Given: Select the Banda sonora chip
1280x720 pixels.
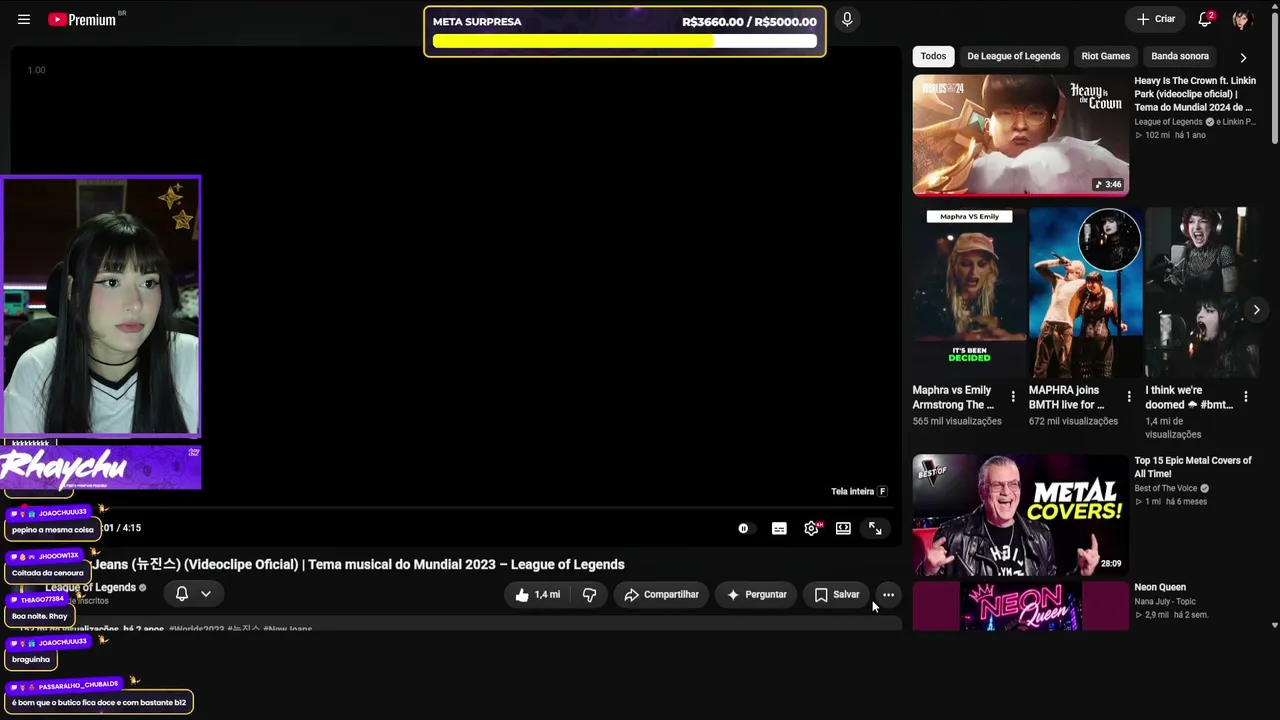Looking at the screenshot, I should (1180, 57).
